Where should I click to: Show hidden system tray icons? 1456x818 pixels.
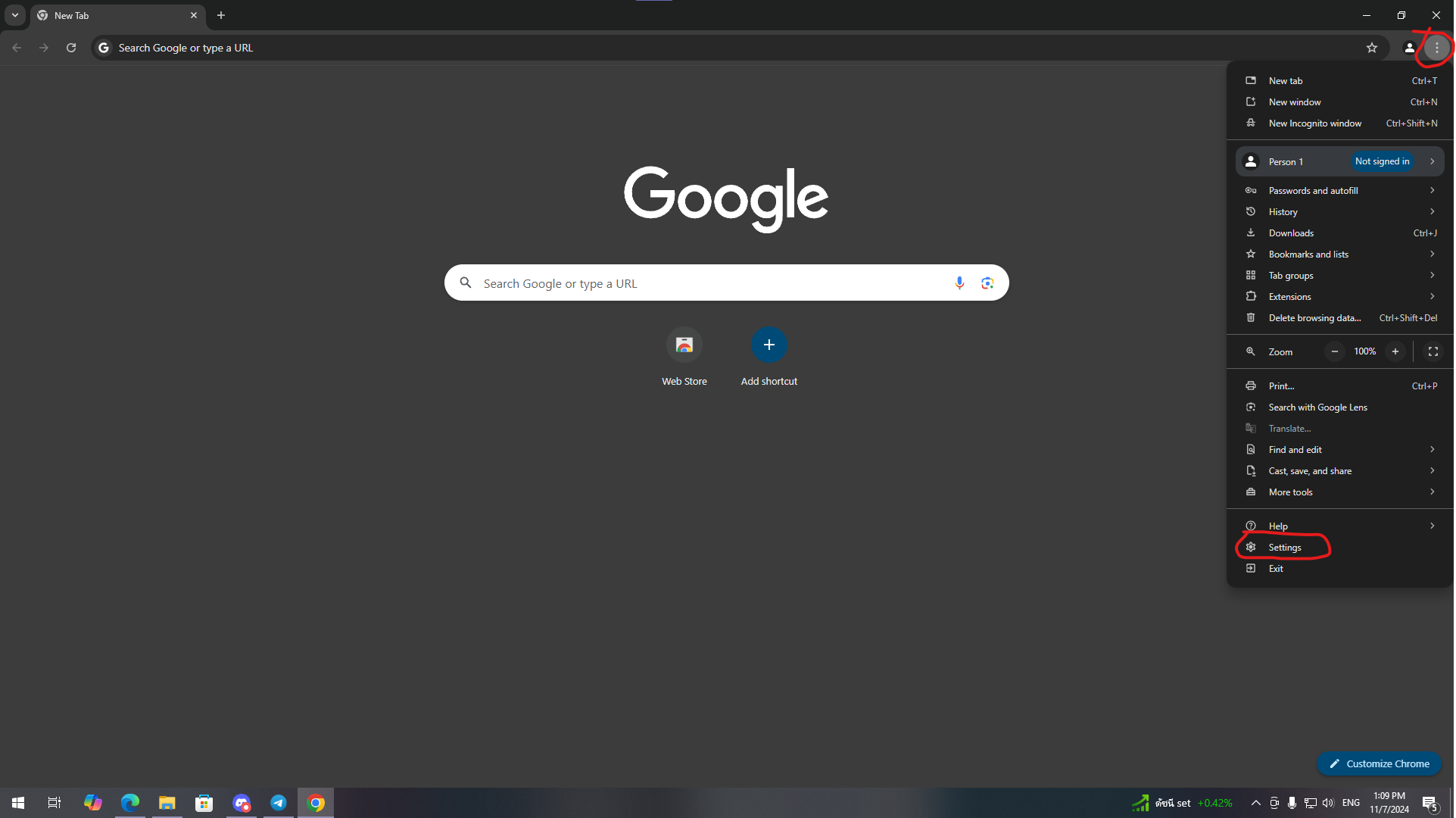click(1257, 804)
